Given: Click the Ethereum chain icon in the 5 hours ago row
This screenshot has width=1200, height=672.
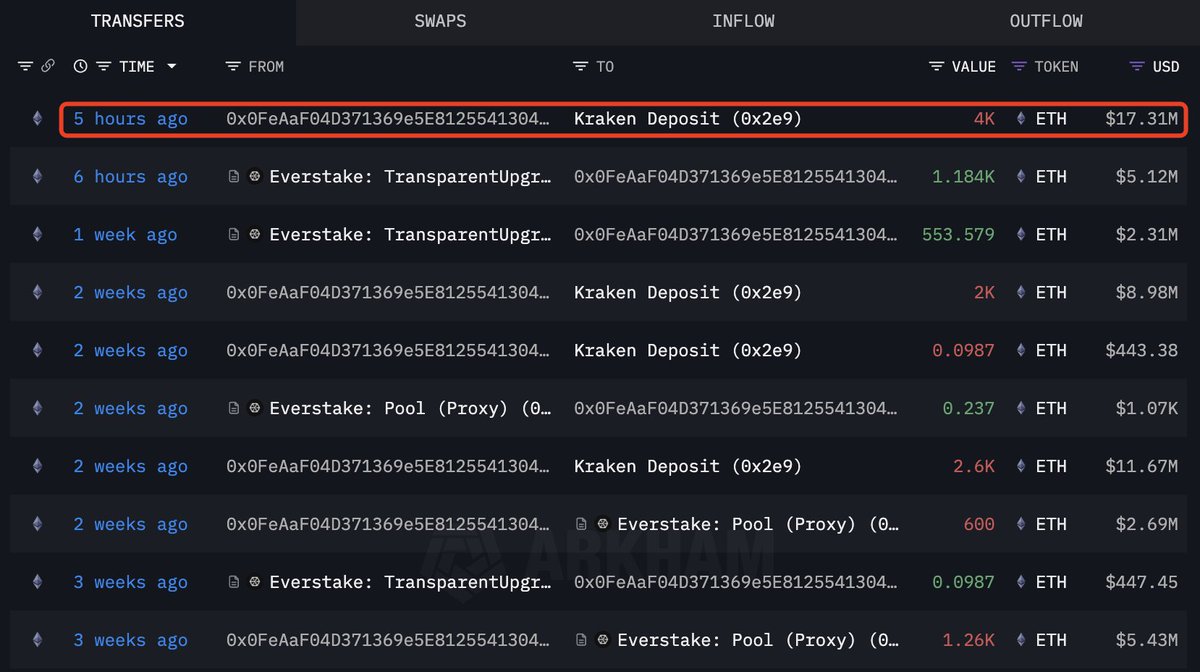Looking at the screenshot, I should pos(38,118).
